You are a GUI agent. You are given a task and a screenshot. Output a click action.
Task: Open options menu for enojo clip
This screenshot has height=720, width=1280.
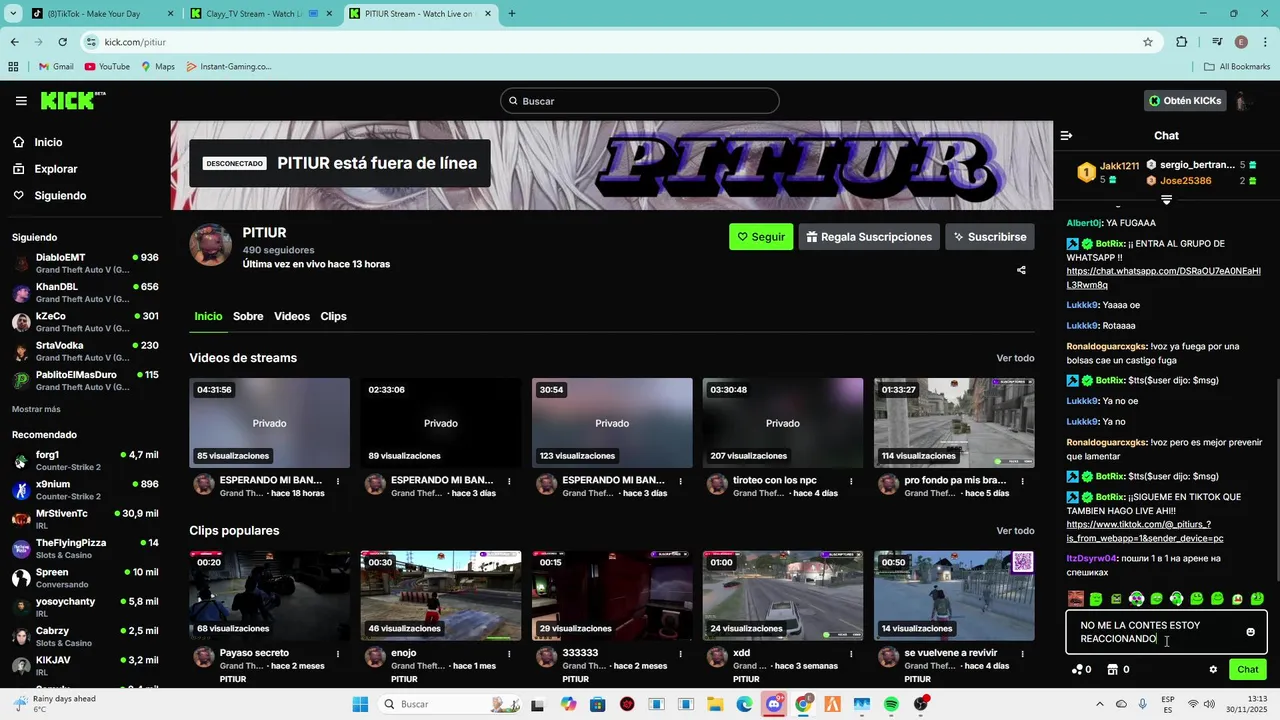pos(508,654)
